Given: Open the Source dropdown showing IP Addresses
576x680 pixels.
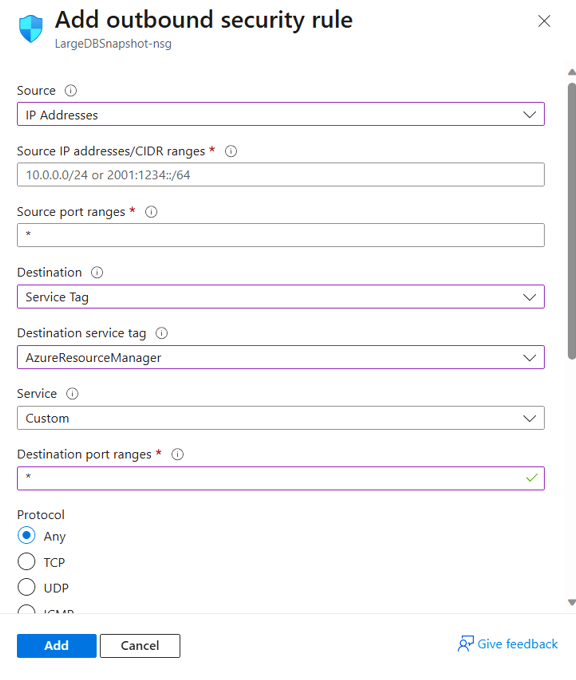Looking at the screenshot, I should pyautogui.click(x=281, y=114).
